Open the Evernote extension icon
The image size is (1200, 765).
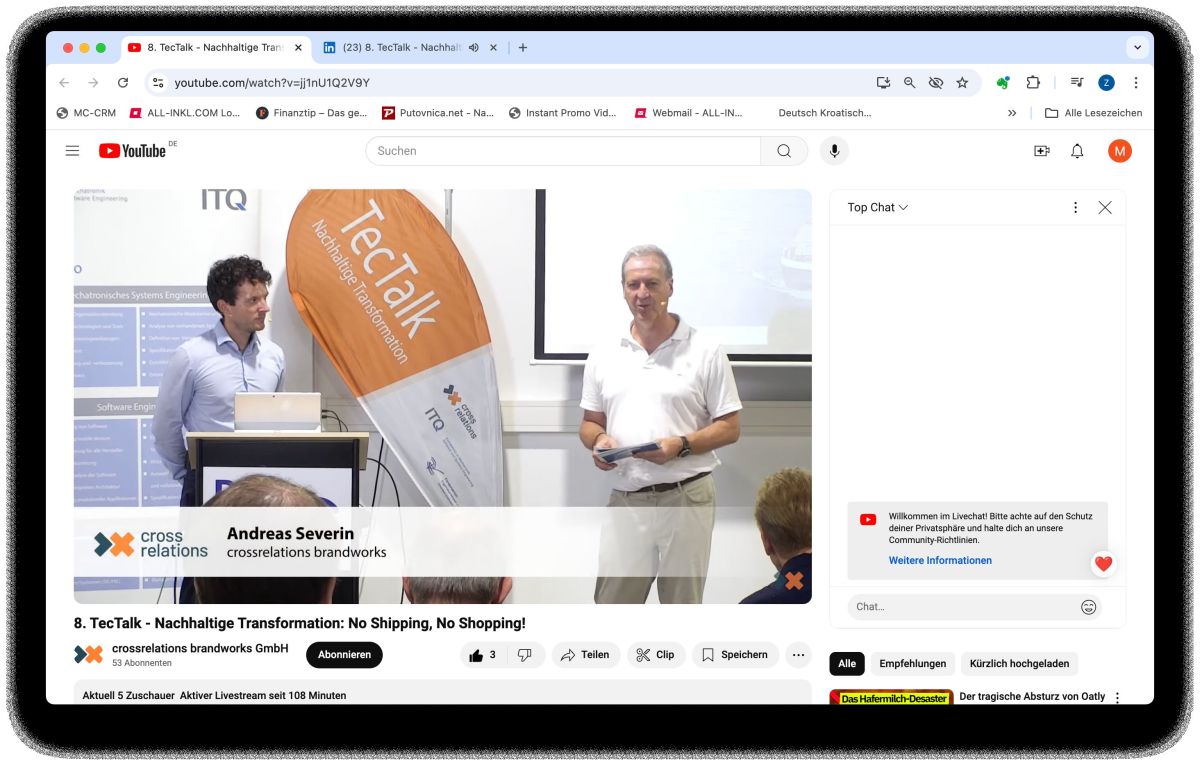(1003, 83)
